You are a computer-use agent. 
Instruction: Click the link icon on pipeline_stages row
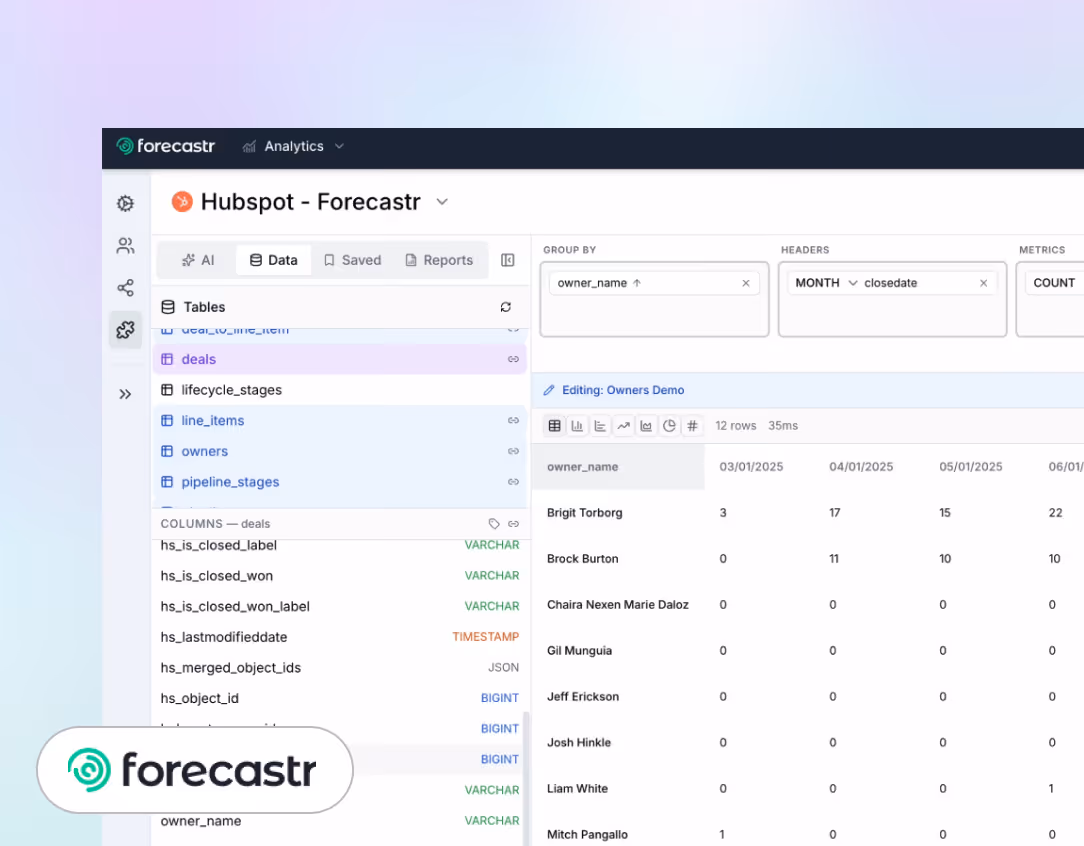pyautogui.click(x=513, y=482)
